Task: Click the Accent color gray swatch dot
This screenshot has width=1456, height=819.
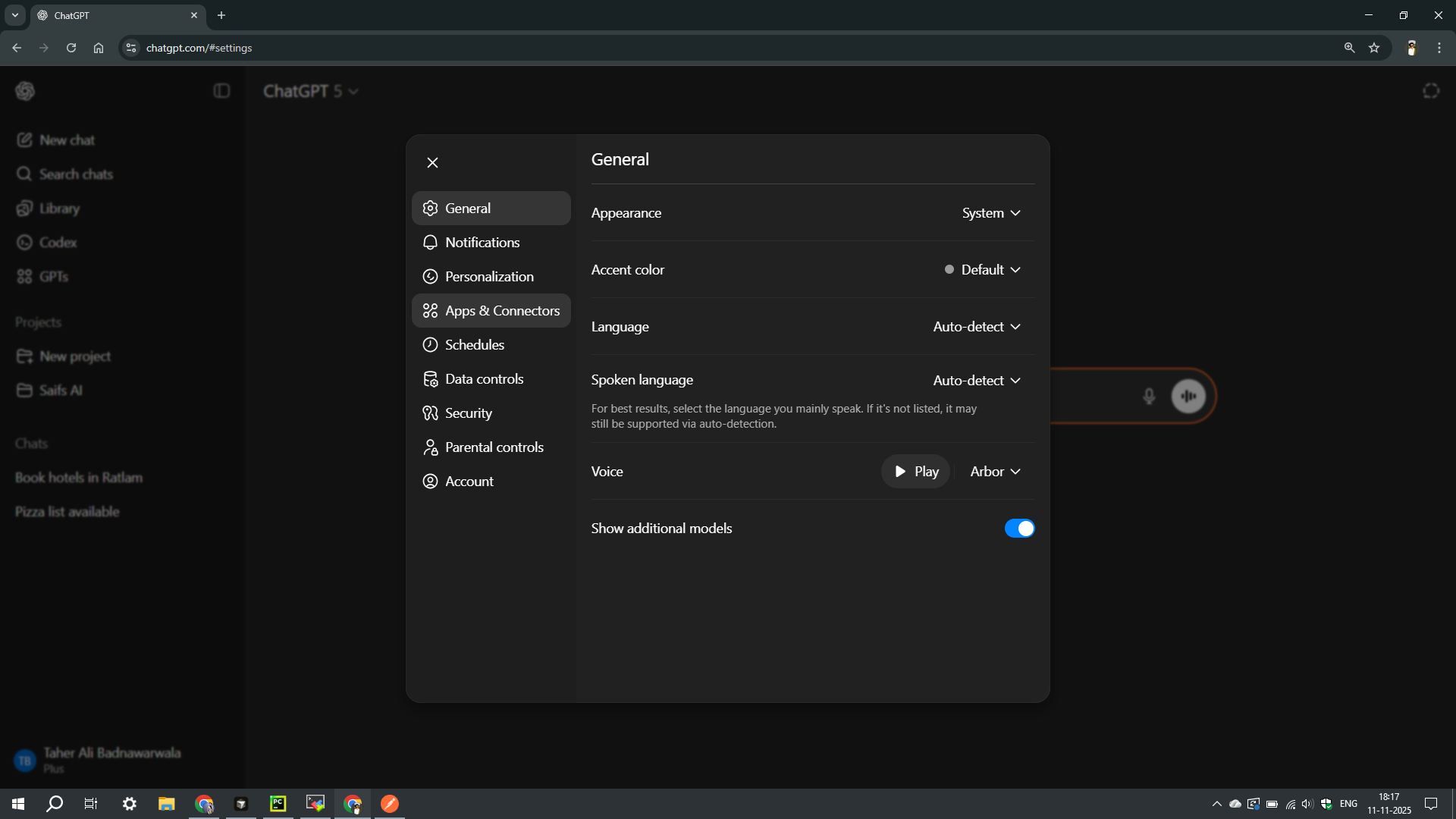Action: [949, 269]
